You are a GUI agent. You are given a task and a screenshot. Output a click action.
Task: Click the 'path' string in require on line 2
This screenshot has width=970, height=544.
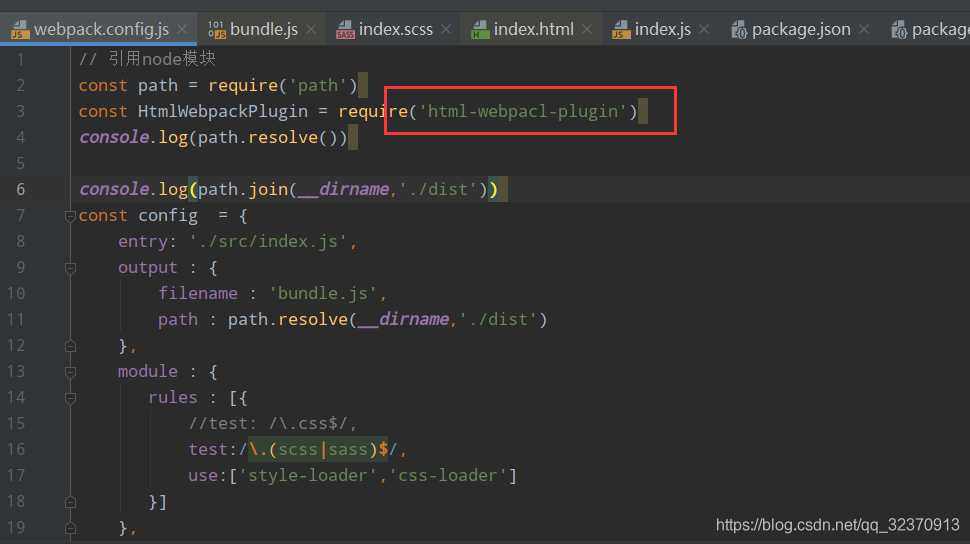[x=319, y=85]
